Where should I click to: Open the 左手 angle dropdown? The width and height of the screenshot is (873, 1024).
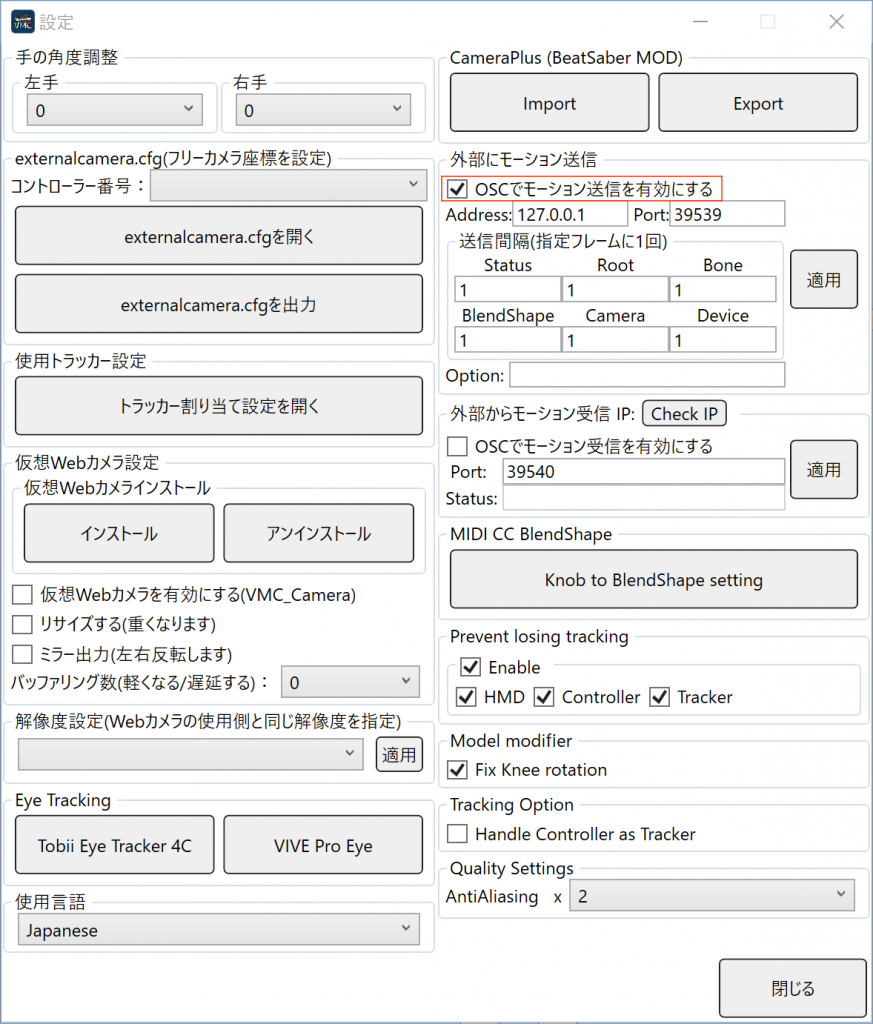pos(113,110)
